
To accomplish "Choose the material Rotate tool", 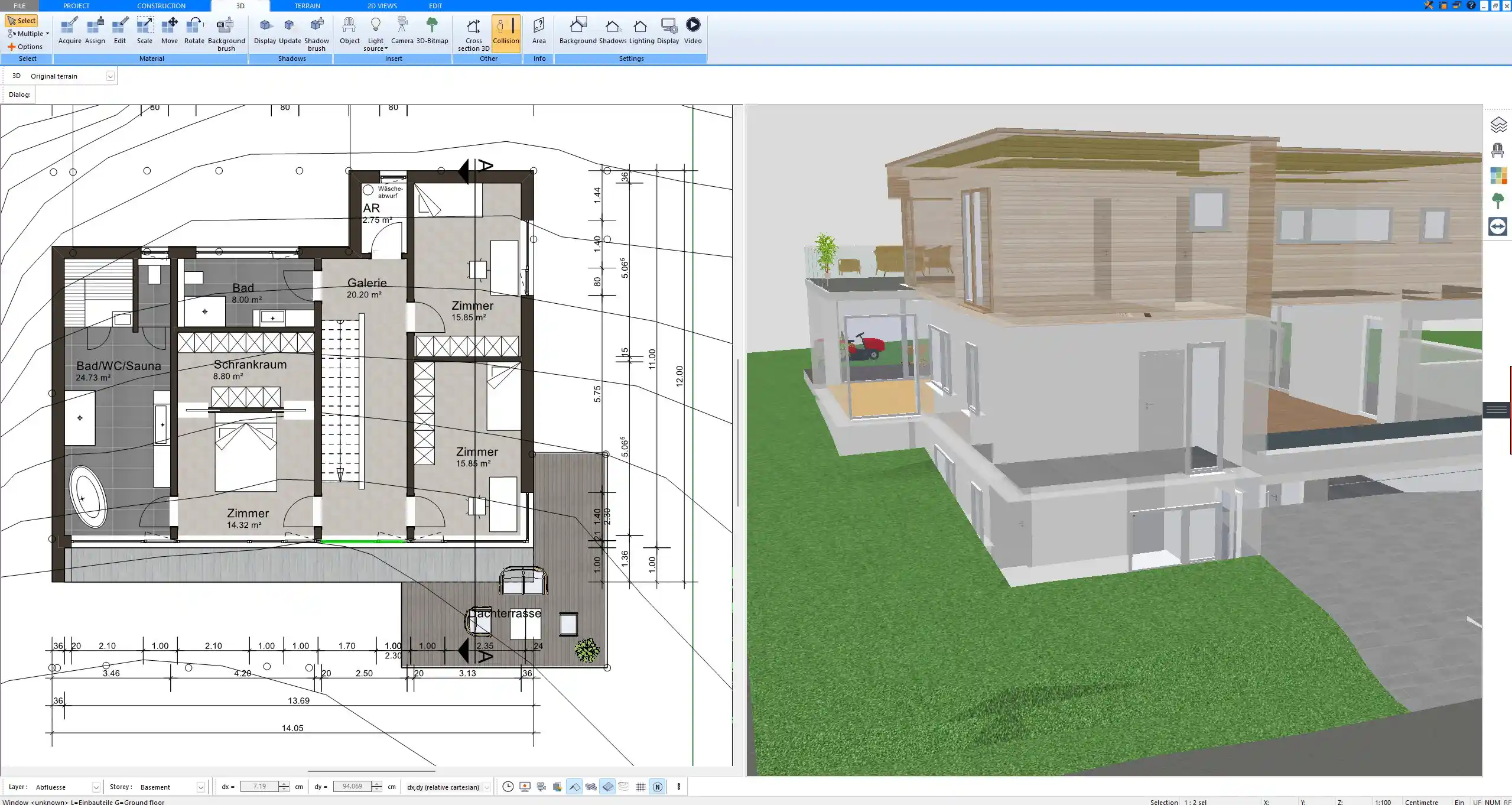I will [194, 31].
